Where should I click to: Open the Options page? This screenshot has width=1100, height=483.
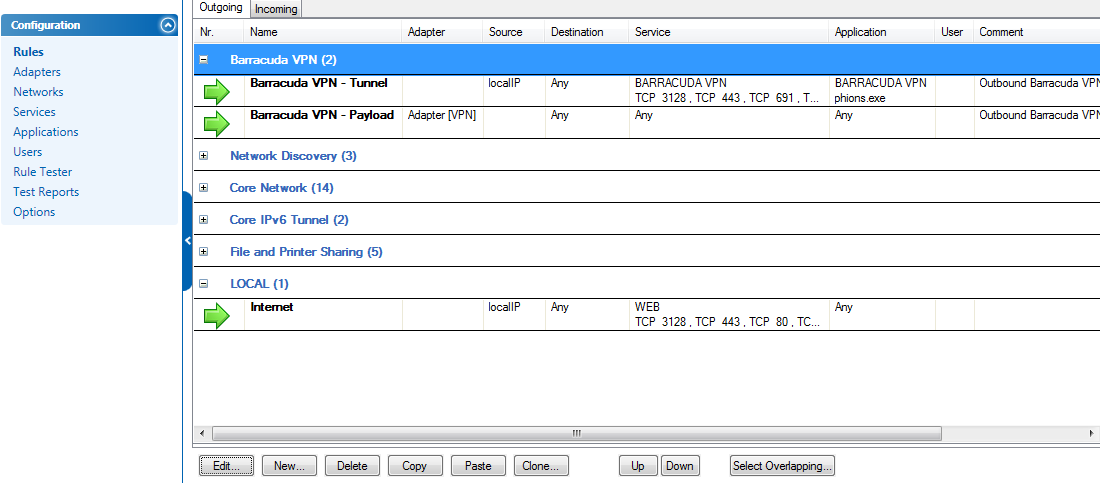pyautogui.click(x=34, y=212)
